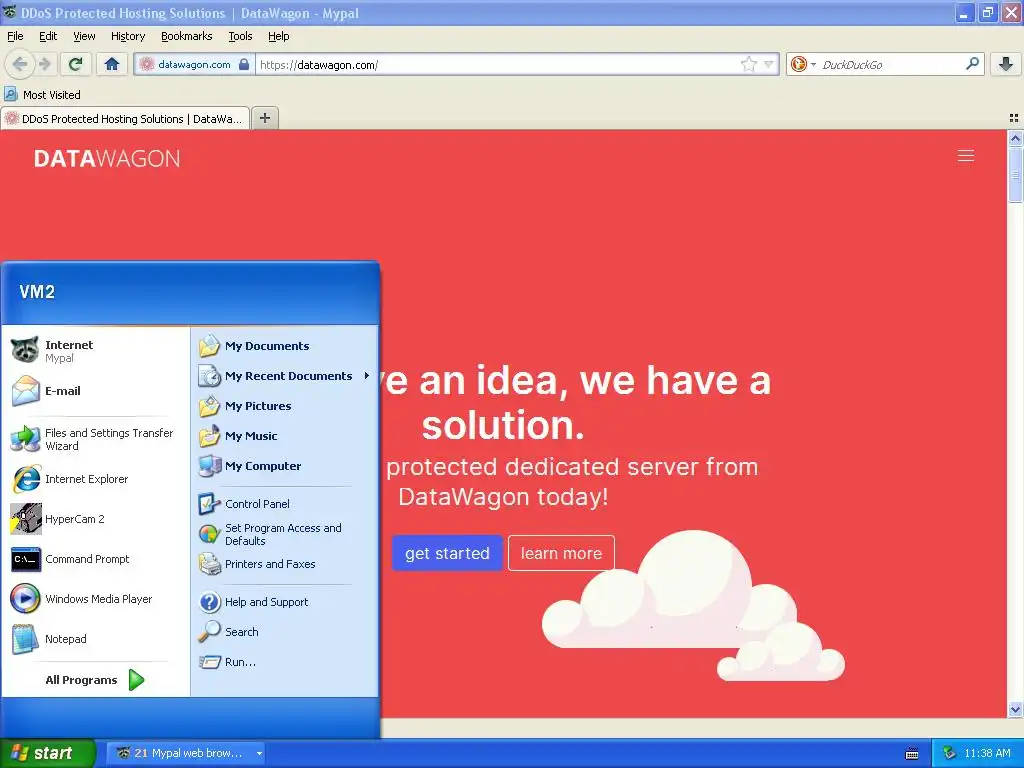Click the tab list grid icon

1014,118
